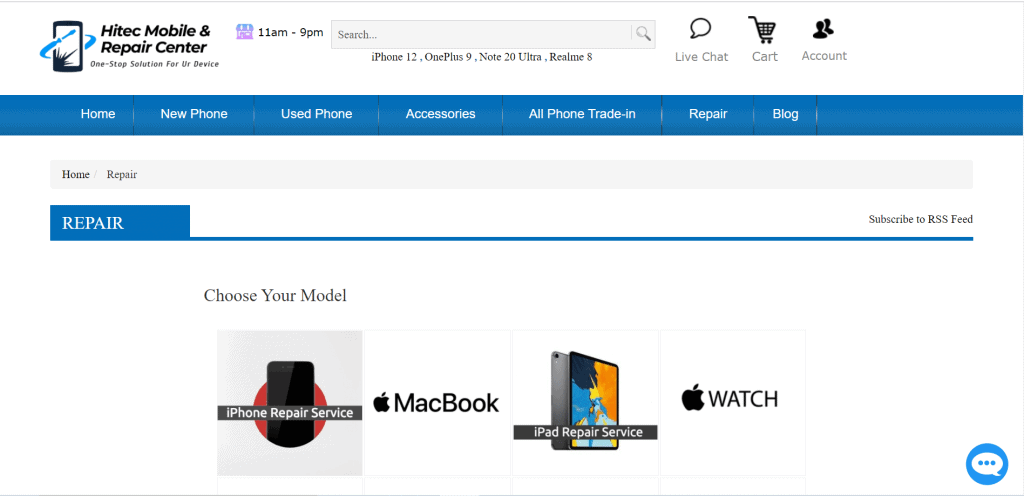
Task: Click the Hitec Mobile & Repair Center logo
Action: tap(129, 46)
